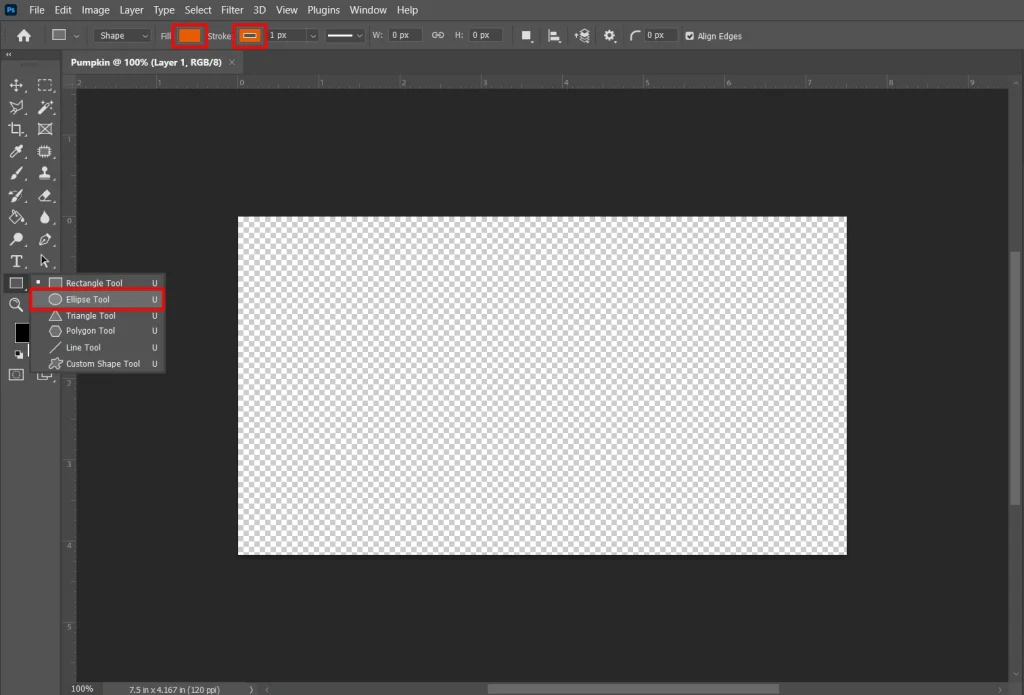Viewport: 1024px width, 695px height.
Task: Open the Help menu
Action: pos(408,10)
